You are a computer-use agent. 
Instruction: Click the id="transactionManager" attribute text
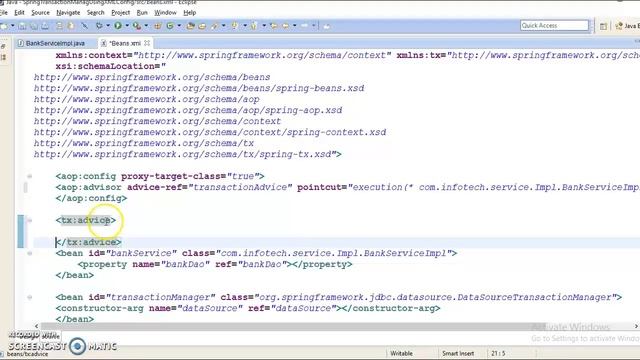click(x=152, y=298)
